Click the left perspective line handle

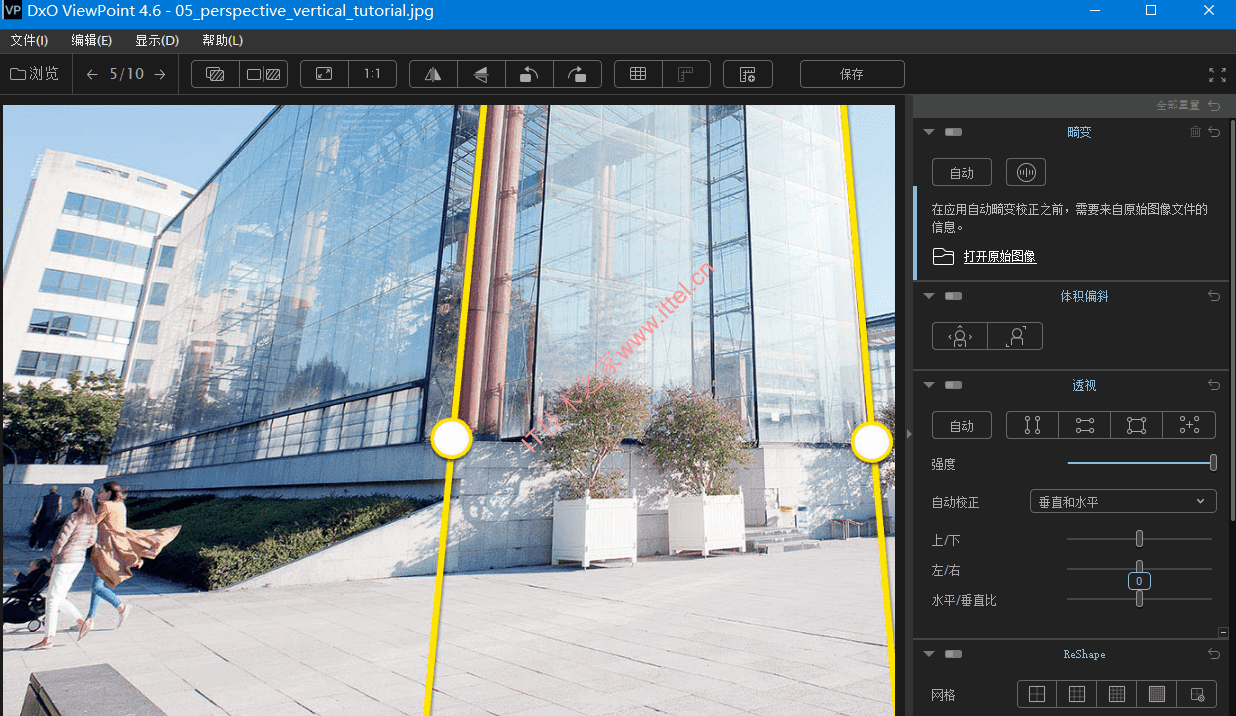pos(451,438)
